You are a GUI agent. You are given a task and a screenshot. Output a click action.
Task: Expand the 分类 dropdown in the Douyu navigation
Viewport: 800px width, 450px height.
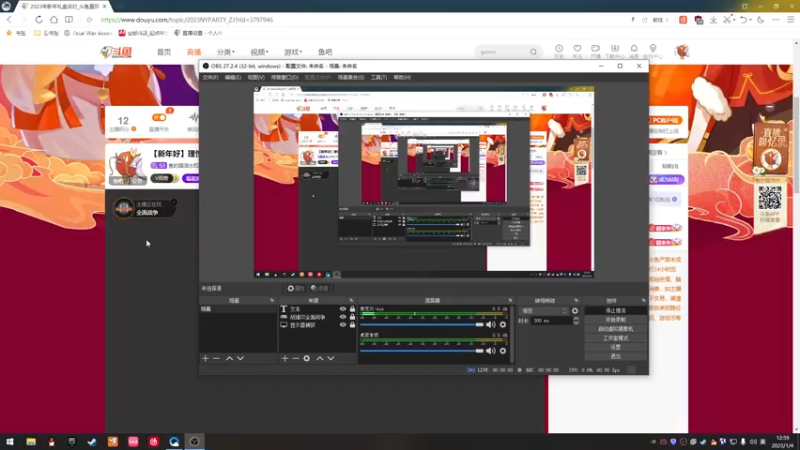pos(226,52)
